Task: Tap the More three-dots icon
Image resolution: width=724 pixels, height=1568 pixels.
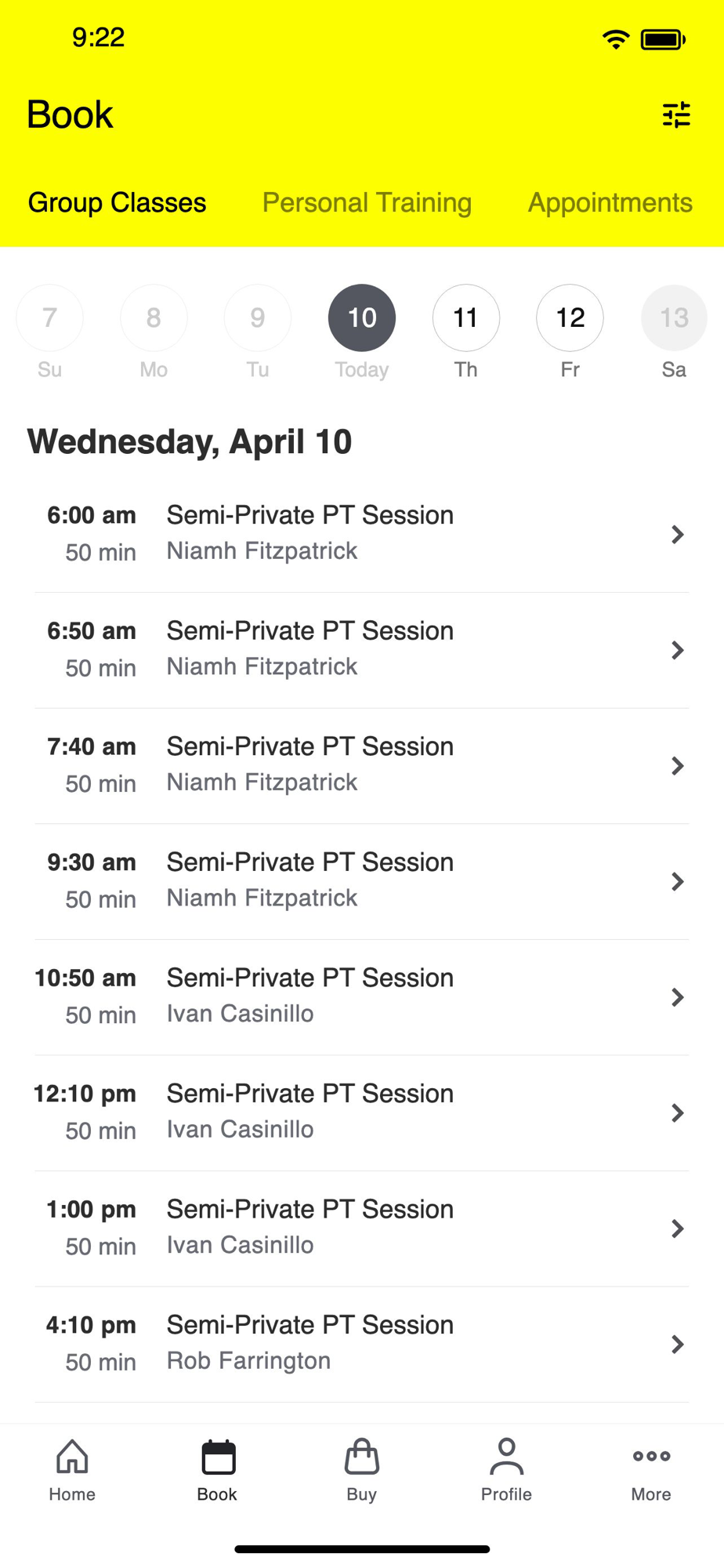Action: pos(651,1457)
